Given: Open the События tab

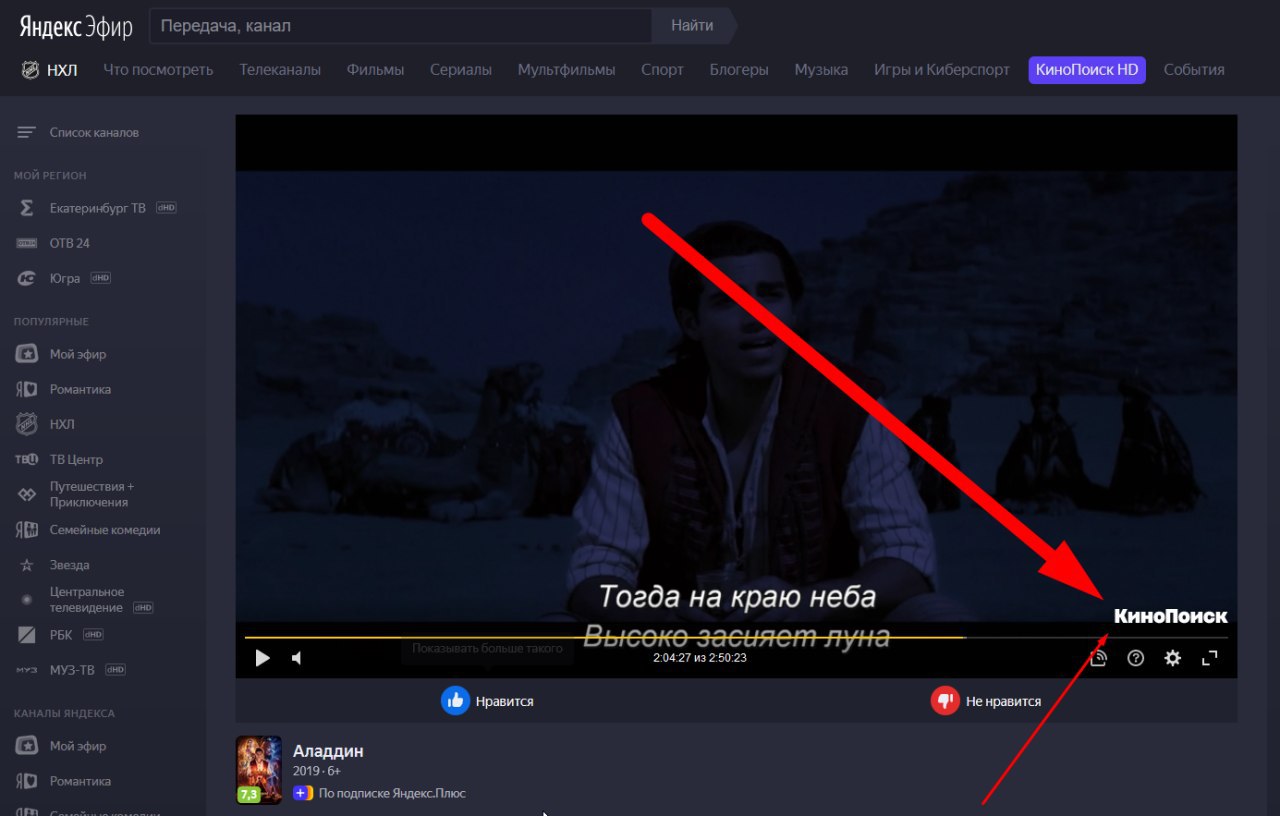Looking at the screenshot, I should coord(1194,70).
